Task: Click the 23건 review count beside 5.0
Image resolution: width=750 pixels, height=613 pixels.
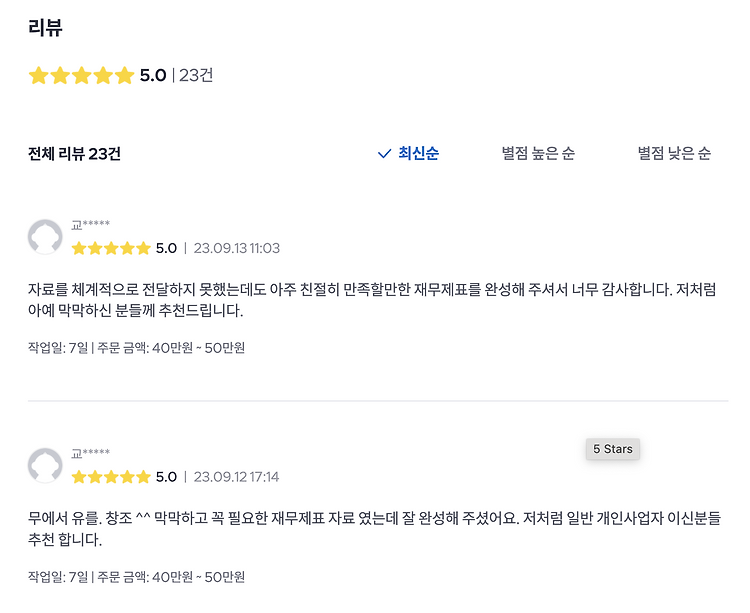Action: pyautogui.click(x=196, y=75)
